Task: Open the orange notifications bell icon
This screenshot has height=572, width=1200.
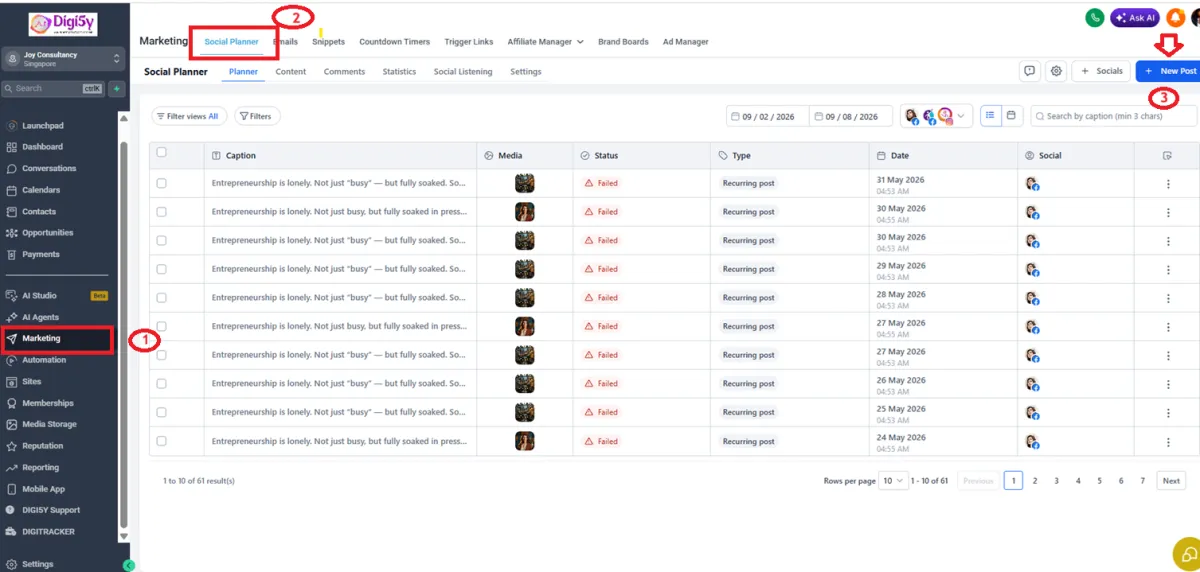Action: (x=1175, y=17)
